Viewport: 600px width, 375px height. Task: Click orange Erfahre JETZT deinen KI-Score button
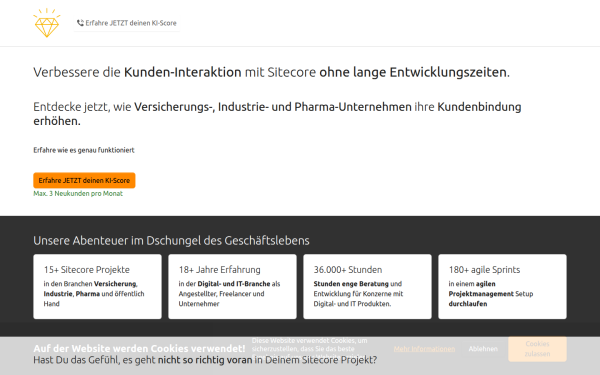(x=84, y=180)
